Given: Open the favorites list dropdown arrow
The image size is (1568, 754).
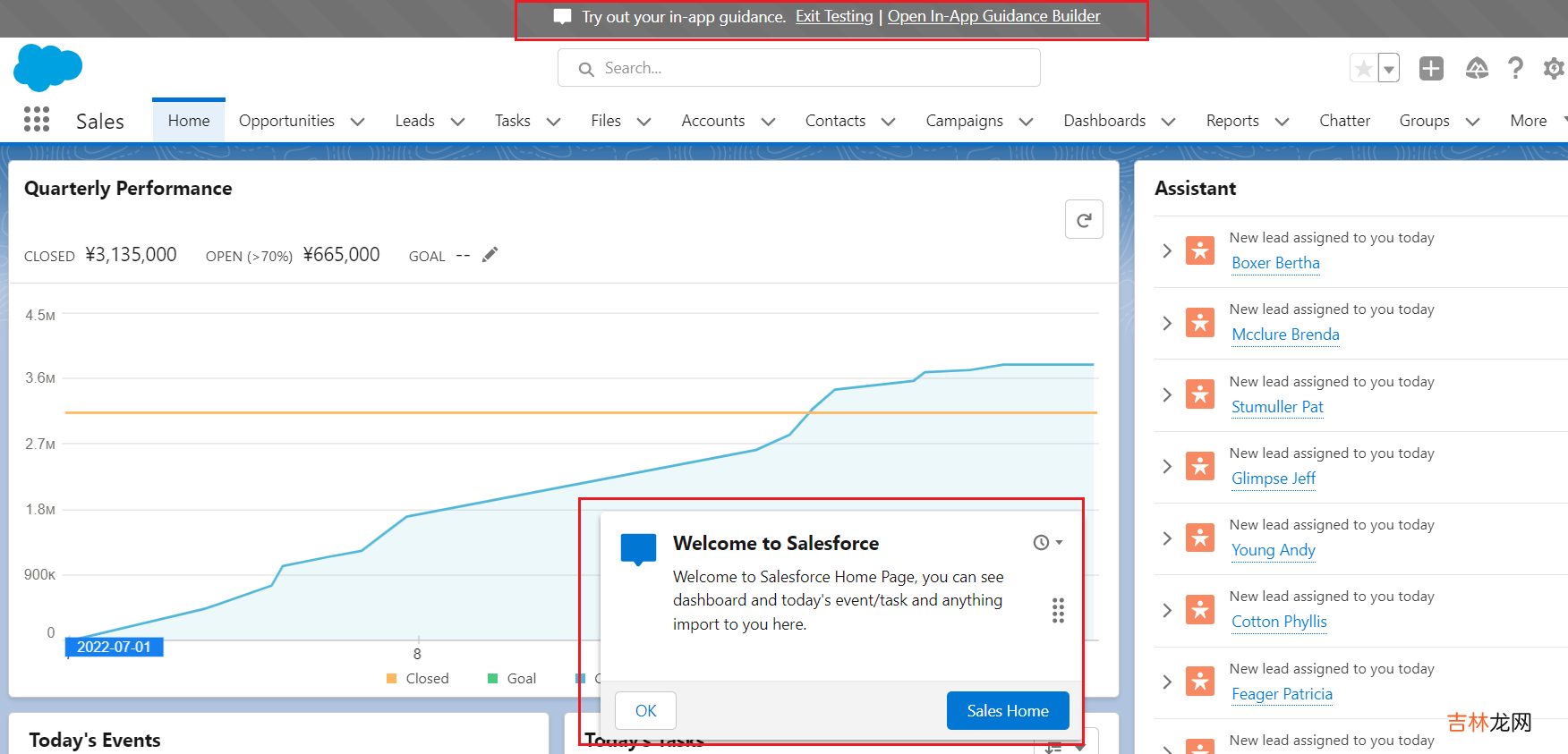Looking at the screenshot, I should pos(1389,68).
